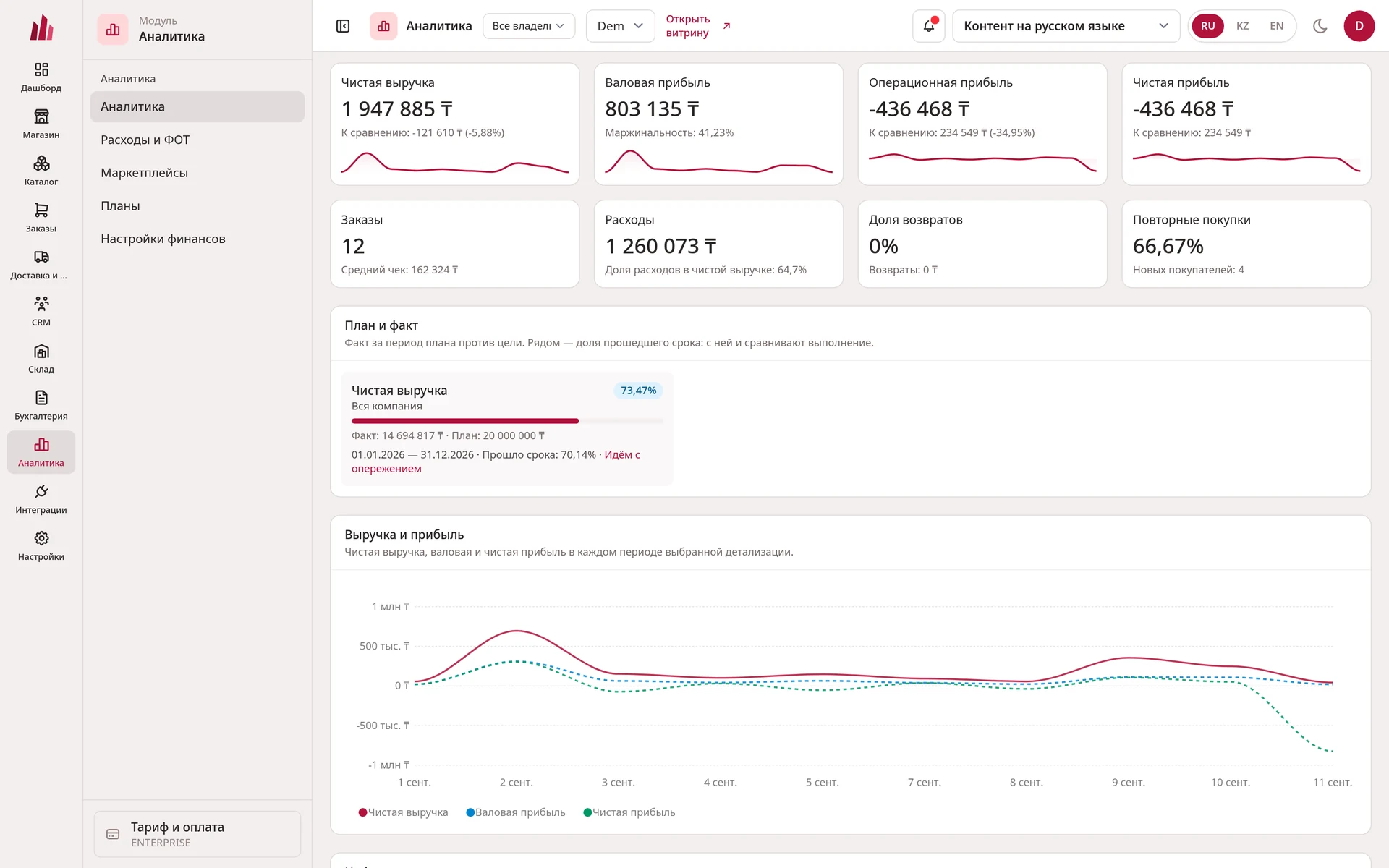Open the Повторные покупки metric card
The height and width of the screenshot is (868, 1389).
tap(1246, 244)
